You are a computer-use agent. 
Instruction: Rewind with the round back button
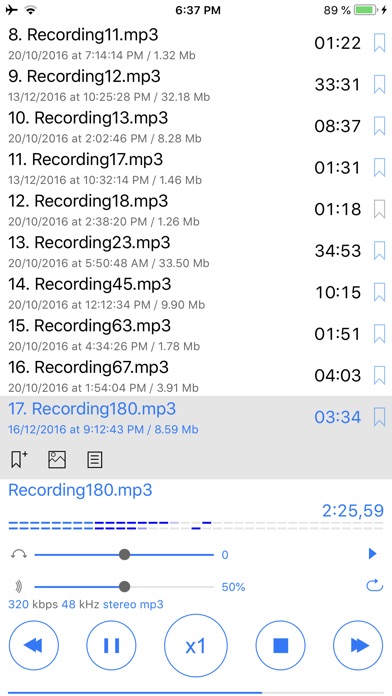coord(34,645)
